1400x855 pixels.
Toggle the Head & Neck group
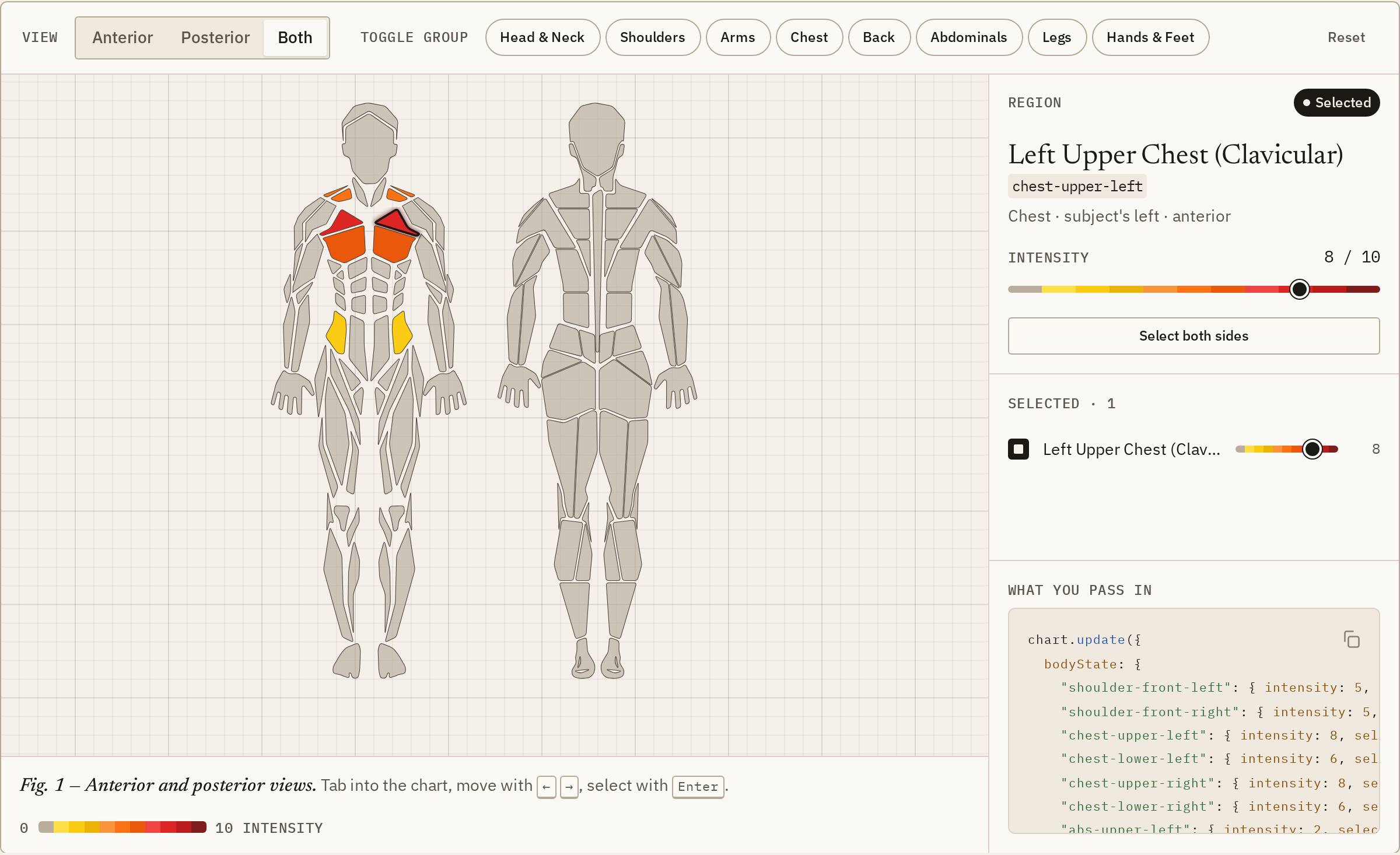pos(542,37)
